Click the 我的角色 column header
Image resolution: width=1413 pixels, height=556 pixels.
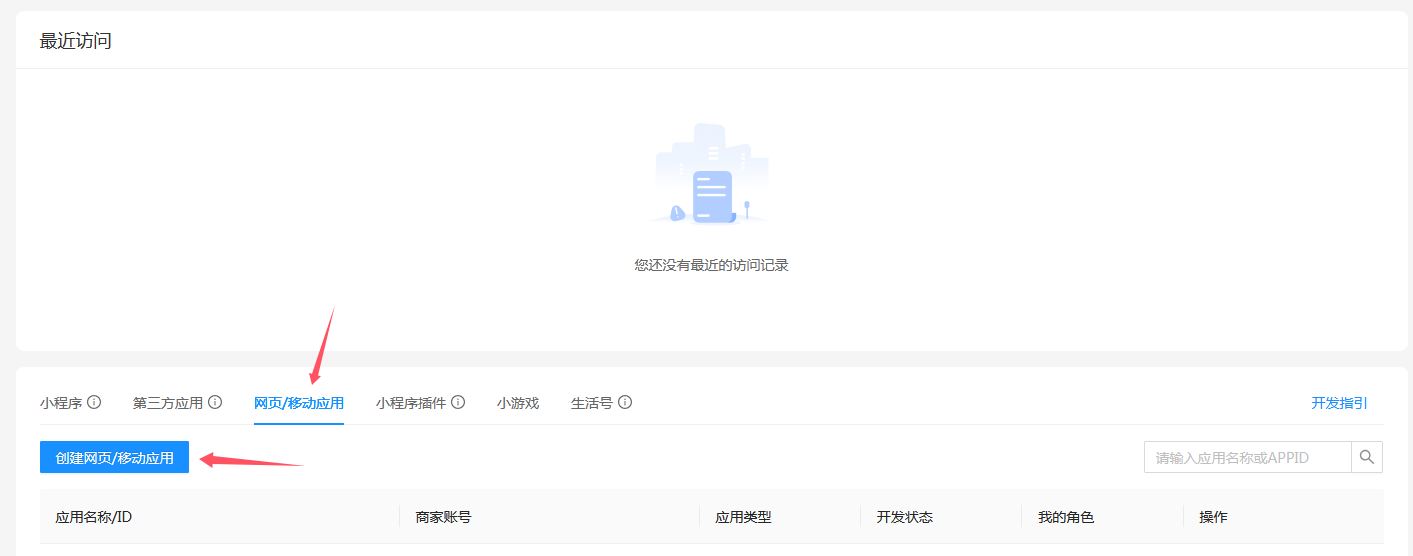tap(1066, 517)
